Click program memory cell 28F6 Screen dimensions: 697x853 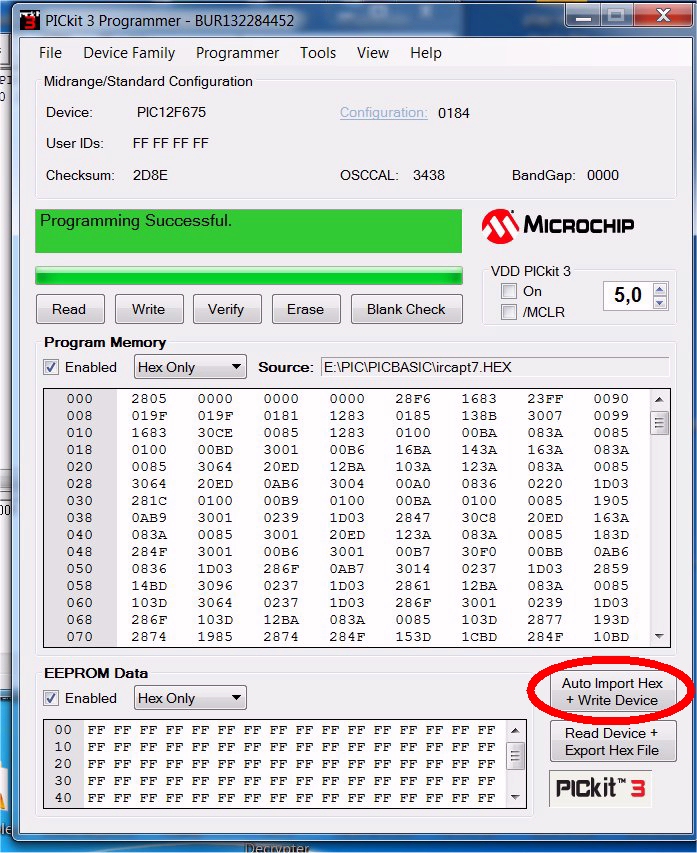[413, 399]
